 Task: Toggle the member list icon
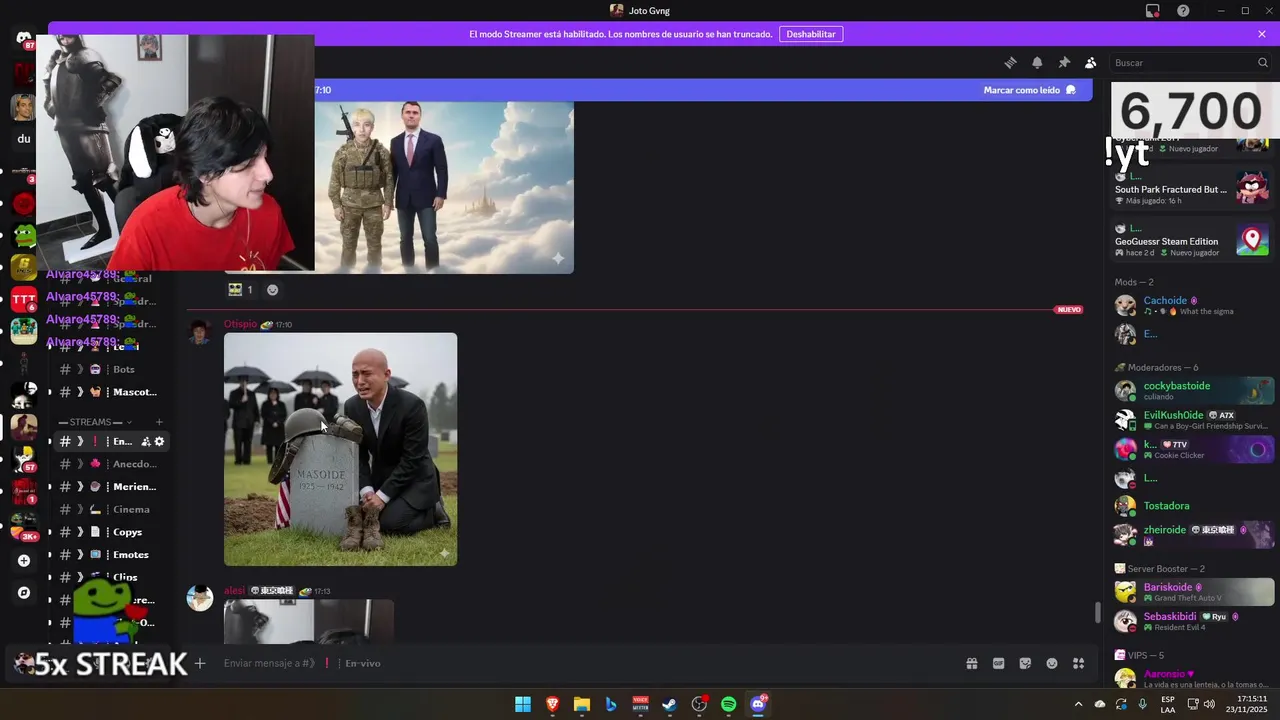tap(1091, 62)
